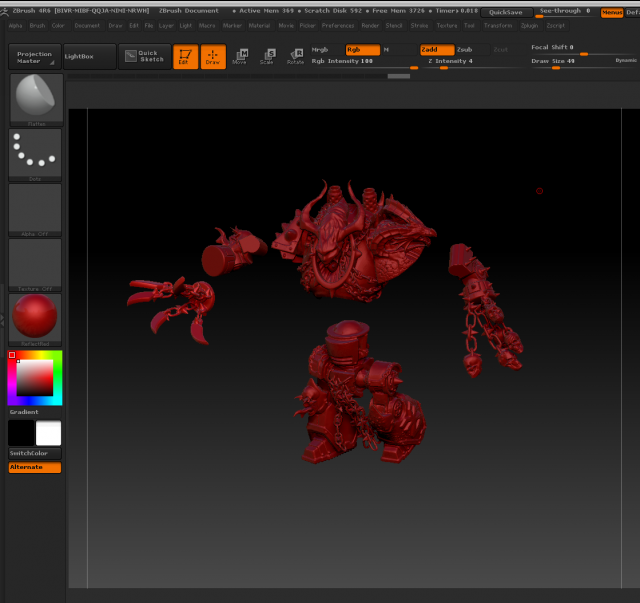Open the Picker menu
Image resolution: width=640 pixels, height=603 pixels.
(x=307, y=26)
